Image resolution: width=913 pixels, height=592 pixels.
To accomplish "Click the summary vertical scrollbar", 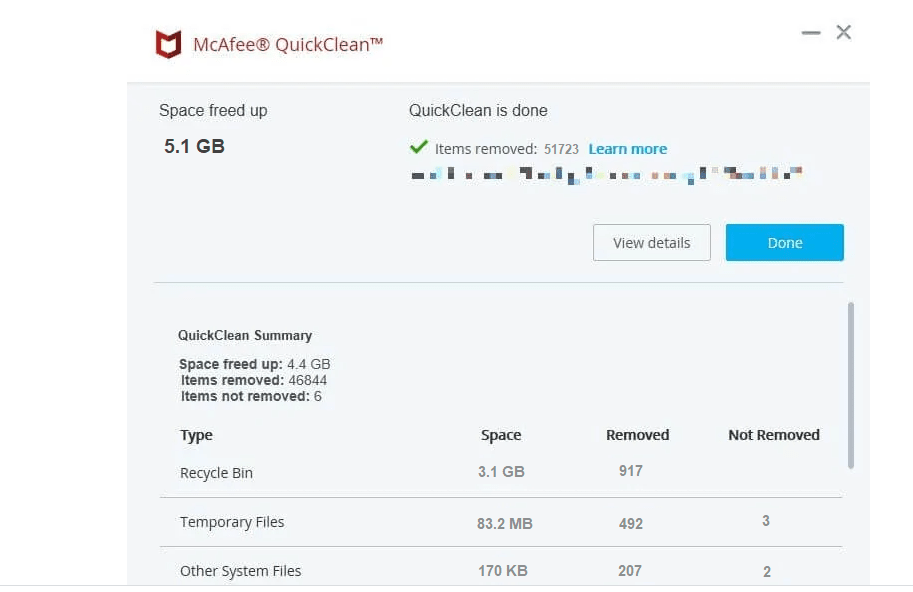I will coord(851,385).
